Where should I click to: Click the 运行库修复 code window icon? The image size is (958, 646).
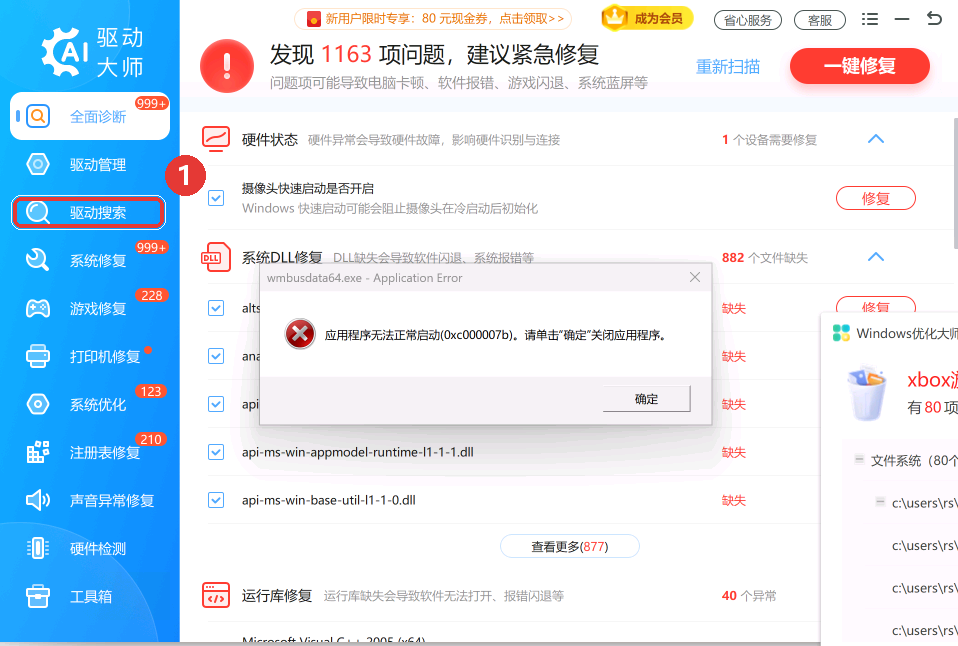click(x=216, y=595)
